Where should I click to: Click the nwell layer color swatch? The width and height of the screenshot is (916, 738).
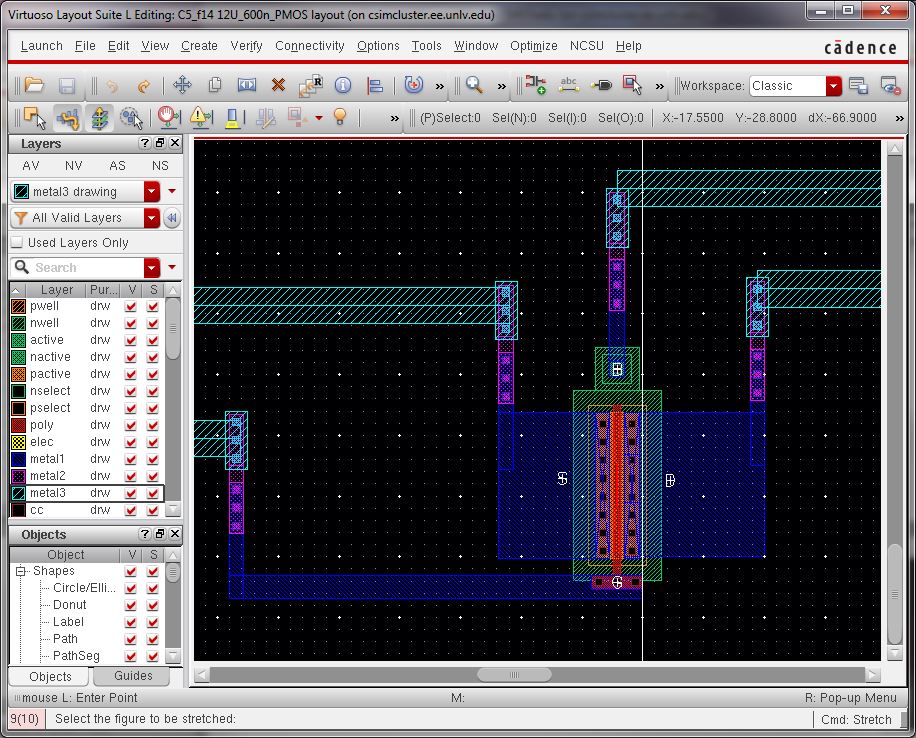[18, 323]
